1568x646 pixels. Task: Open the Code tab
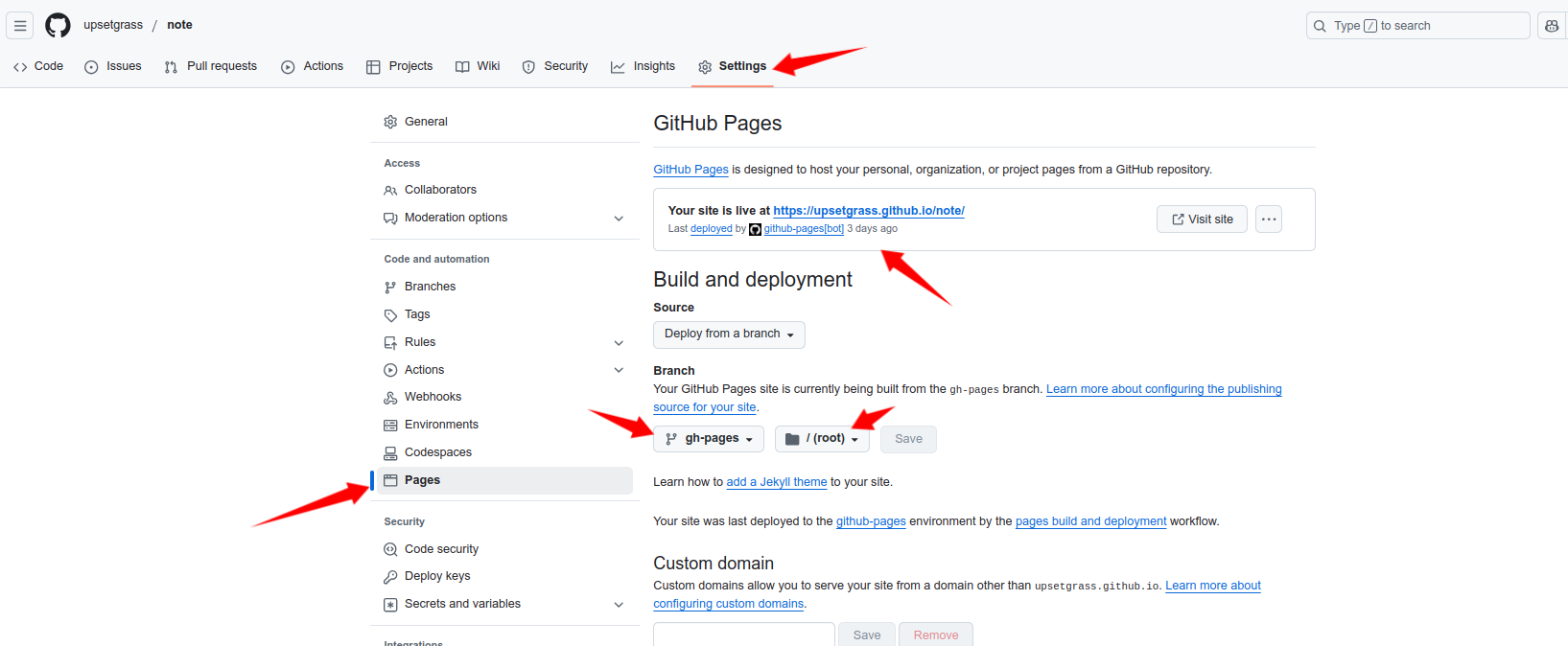tap(38, 66)
